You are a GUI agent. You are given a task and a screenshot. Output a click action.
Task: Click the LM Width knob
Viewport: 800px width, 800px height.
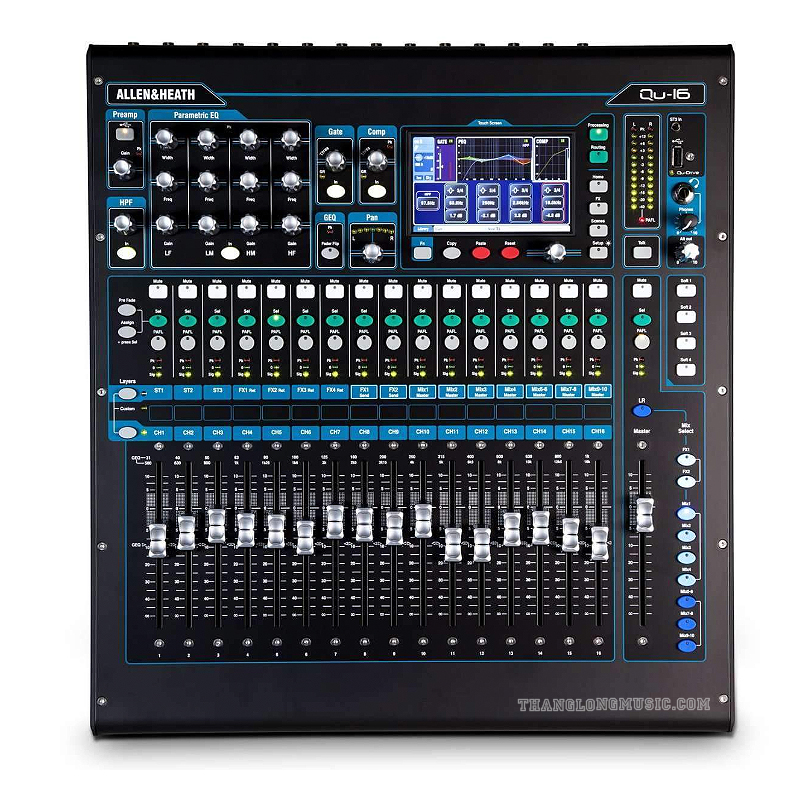(207, 138)
